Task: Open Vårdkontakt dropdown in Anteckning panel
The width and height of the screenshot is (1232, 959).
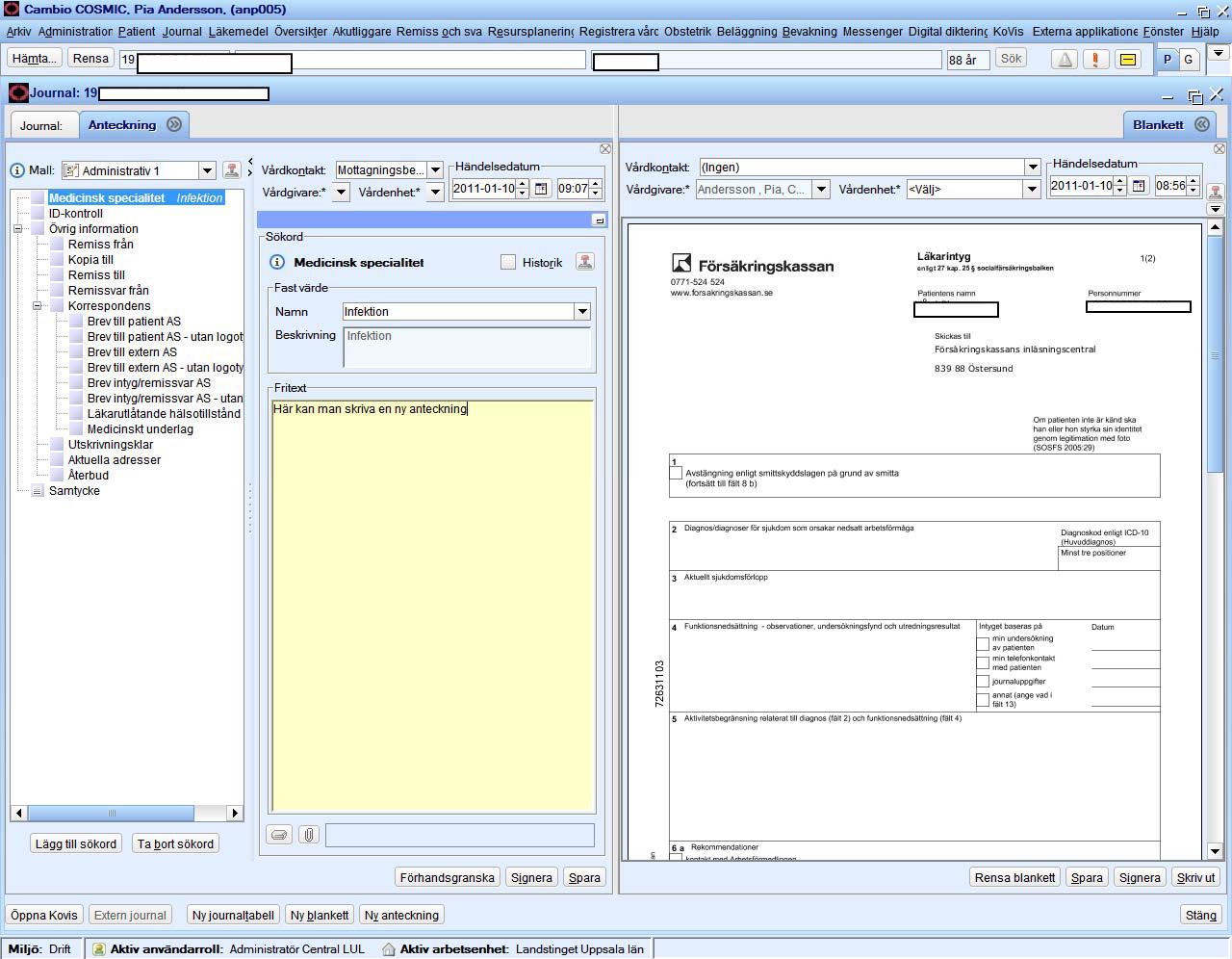Action: (x=435, y=170)
